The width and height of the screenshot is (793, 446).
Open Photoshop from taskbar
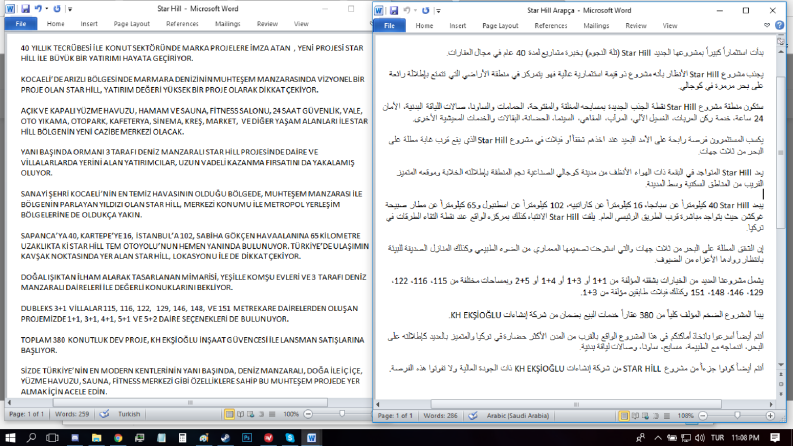(x=247, y=438)
